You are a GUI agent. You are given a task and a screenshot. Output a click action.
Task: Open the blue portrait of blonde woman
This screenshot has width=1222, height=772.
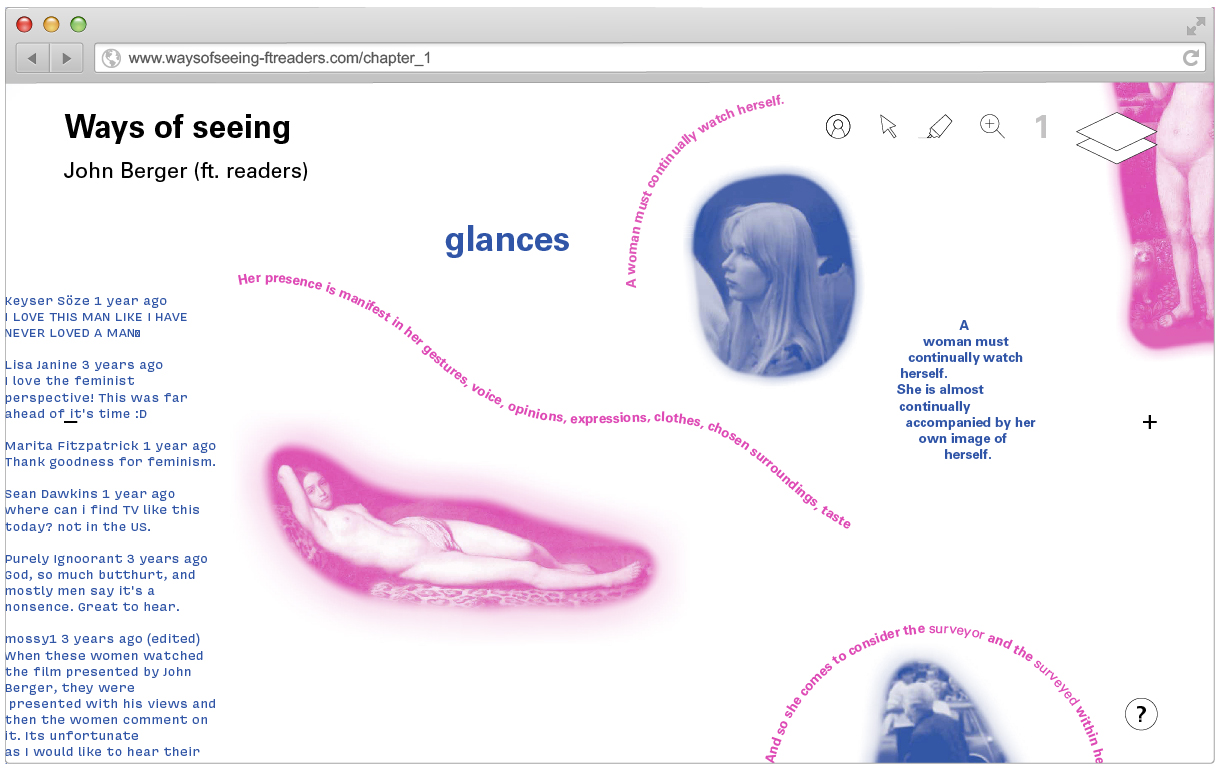pyautogui.click(x=776, y=277)
